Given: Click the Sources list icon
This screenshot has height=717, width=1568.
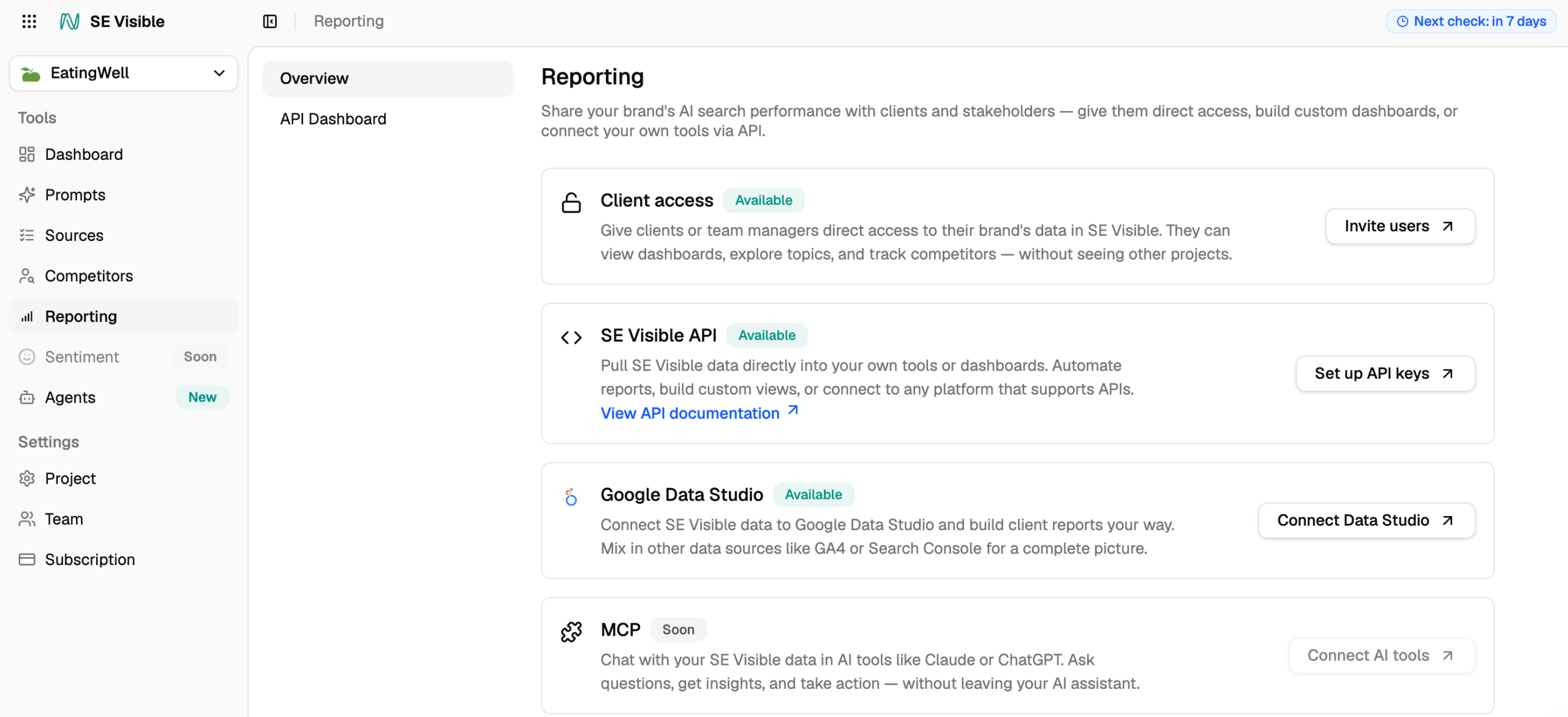Looking at the screenshot, I should pos(27,235).
